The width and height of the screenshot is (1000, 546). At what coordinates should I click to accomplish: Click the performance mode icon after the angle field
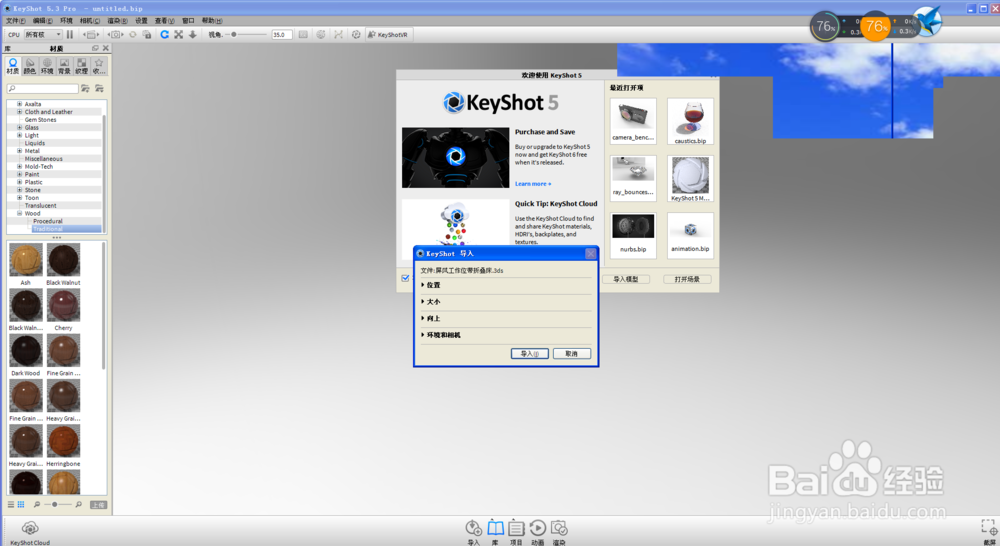pyautogui.click(x=303, y=34)
